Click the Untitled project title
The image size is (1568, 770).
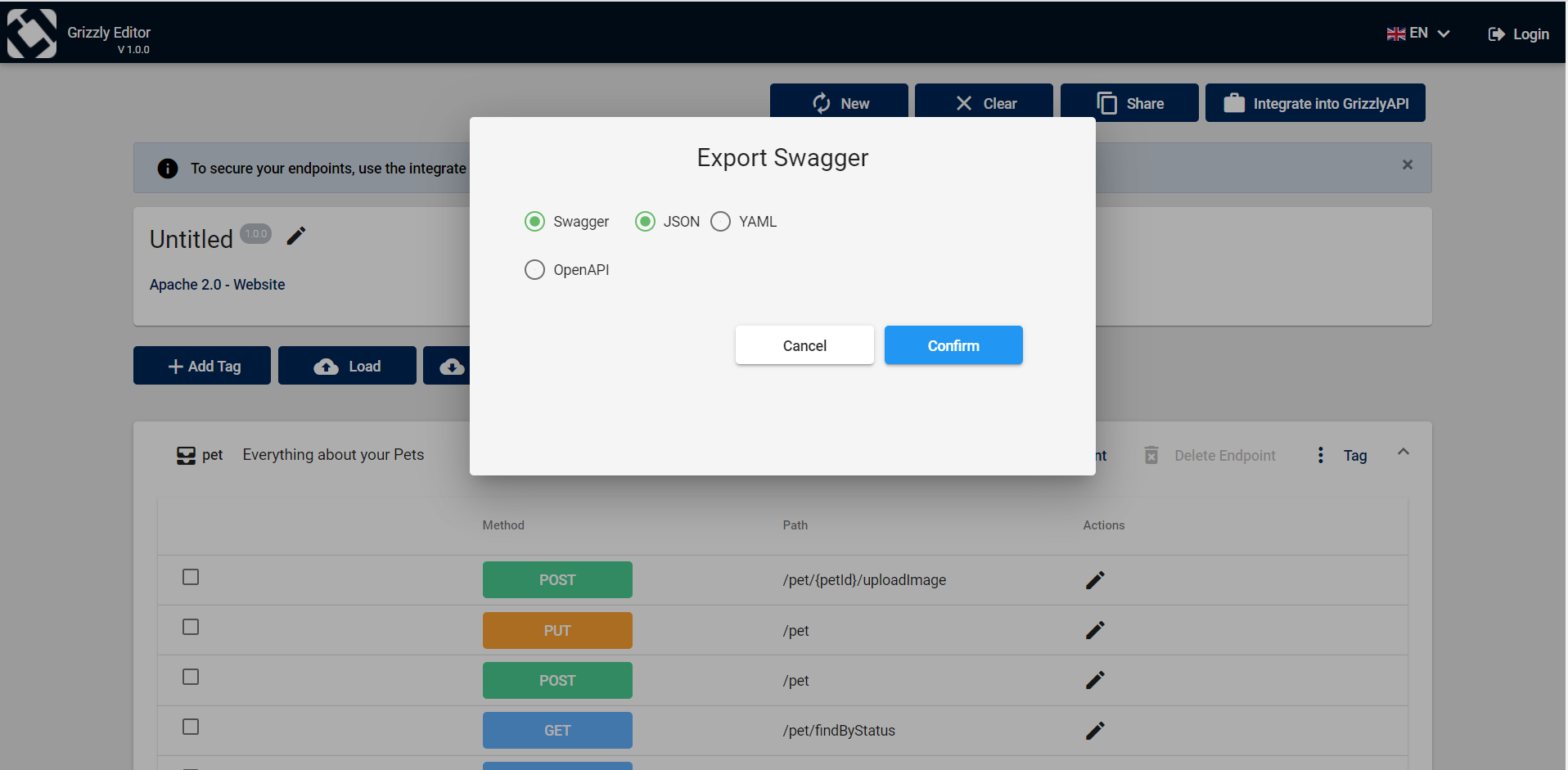point(191,239)
